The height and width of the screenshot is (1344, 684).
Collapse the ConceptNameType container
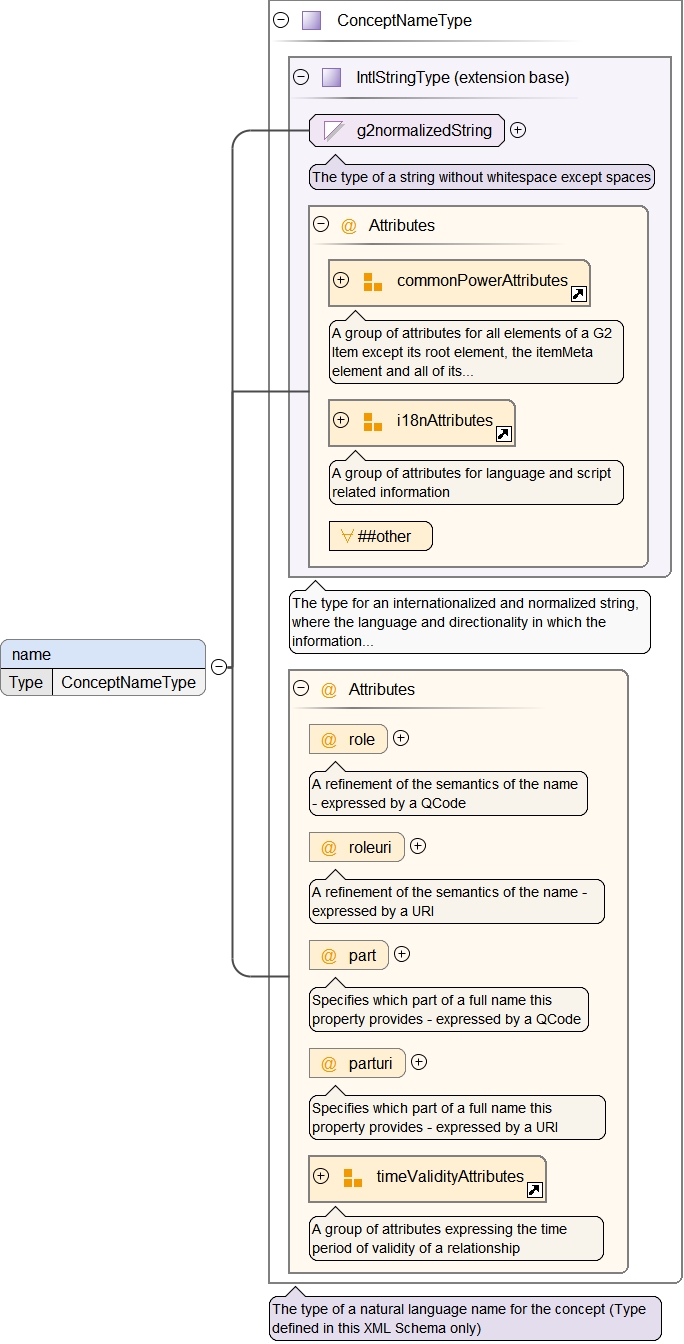[x=281, y=20]
